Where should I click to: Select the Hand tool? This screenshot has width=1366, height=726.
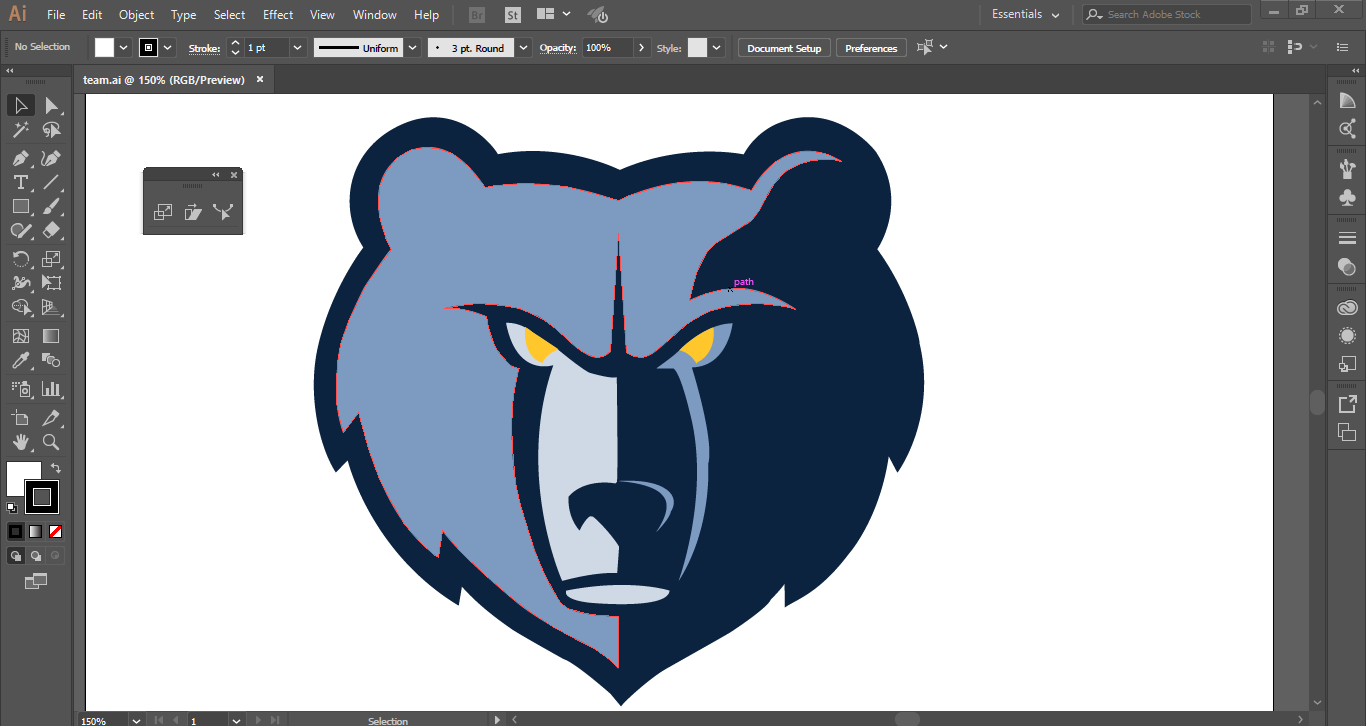(x=20, y=442)
